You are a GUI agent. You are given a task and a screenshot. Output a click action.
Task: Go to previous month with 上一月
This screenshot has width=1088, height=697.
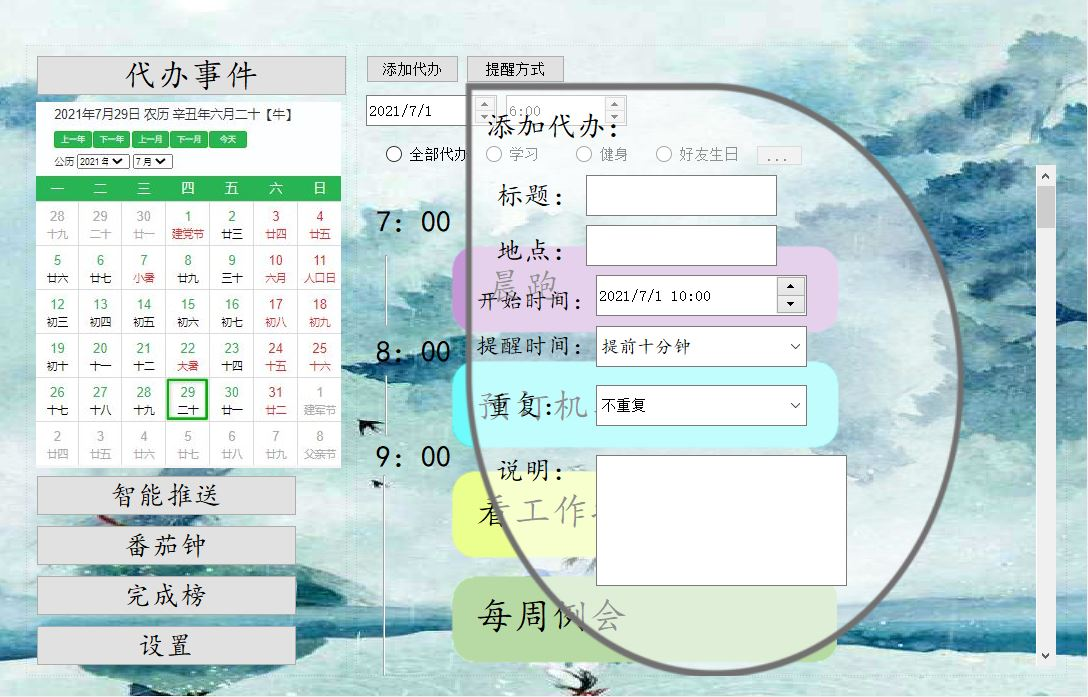(x=151, y=140)
